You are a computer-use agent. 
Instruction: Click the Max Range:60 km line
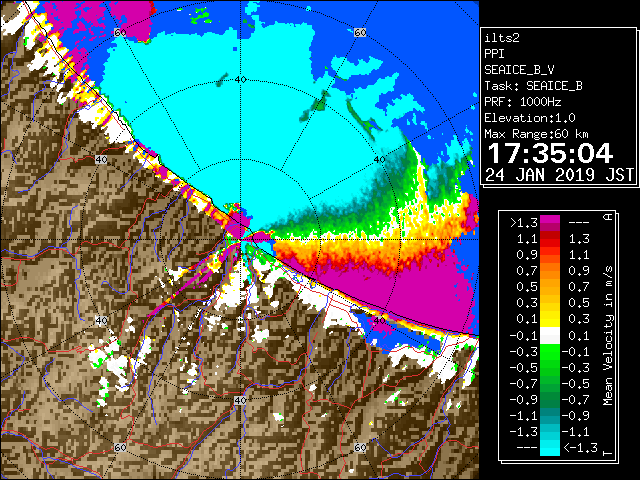536,134
